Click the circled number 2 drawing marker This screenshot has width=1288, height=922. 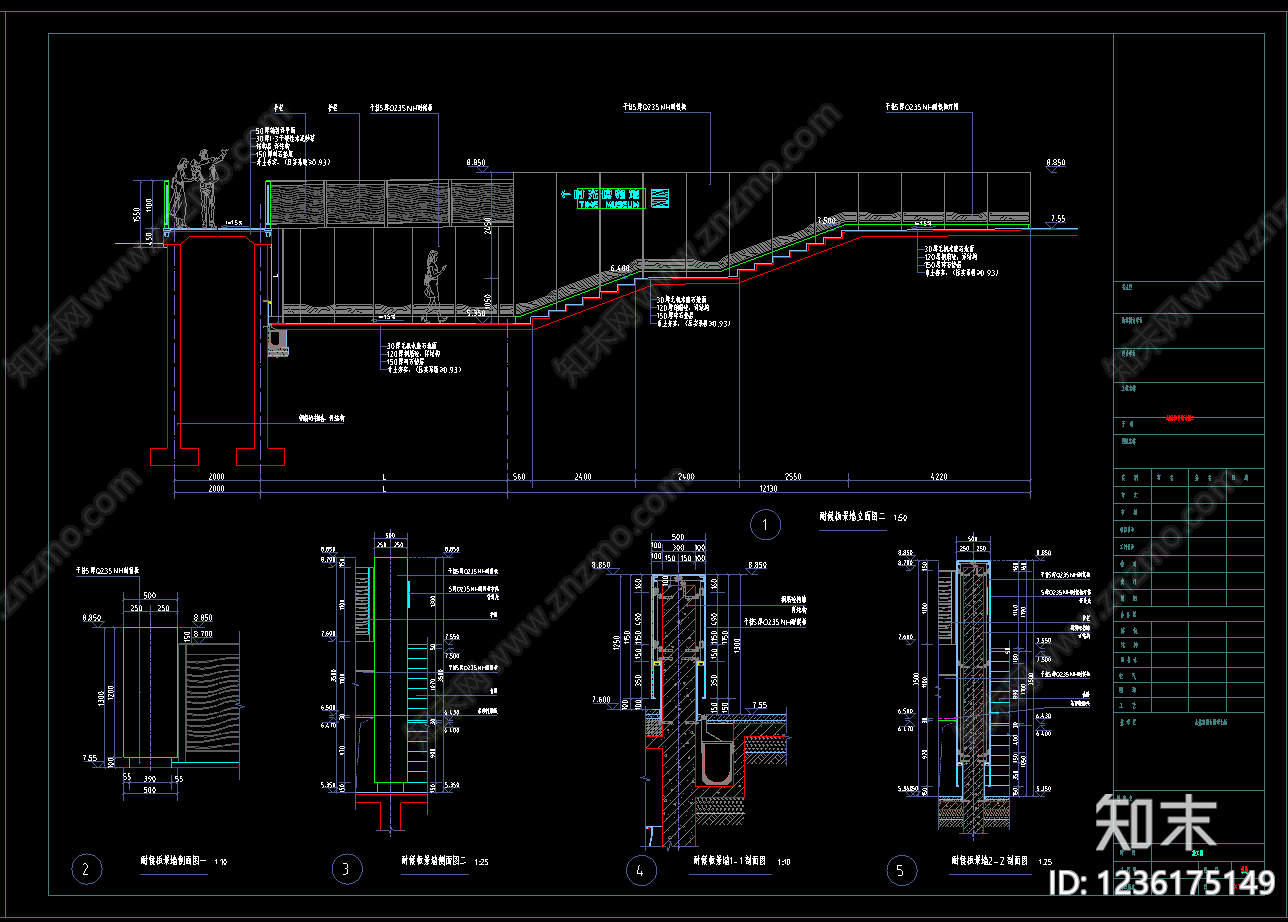(x=86, y=870)
